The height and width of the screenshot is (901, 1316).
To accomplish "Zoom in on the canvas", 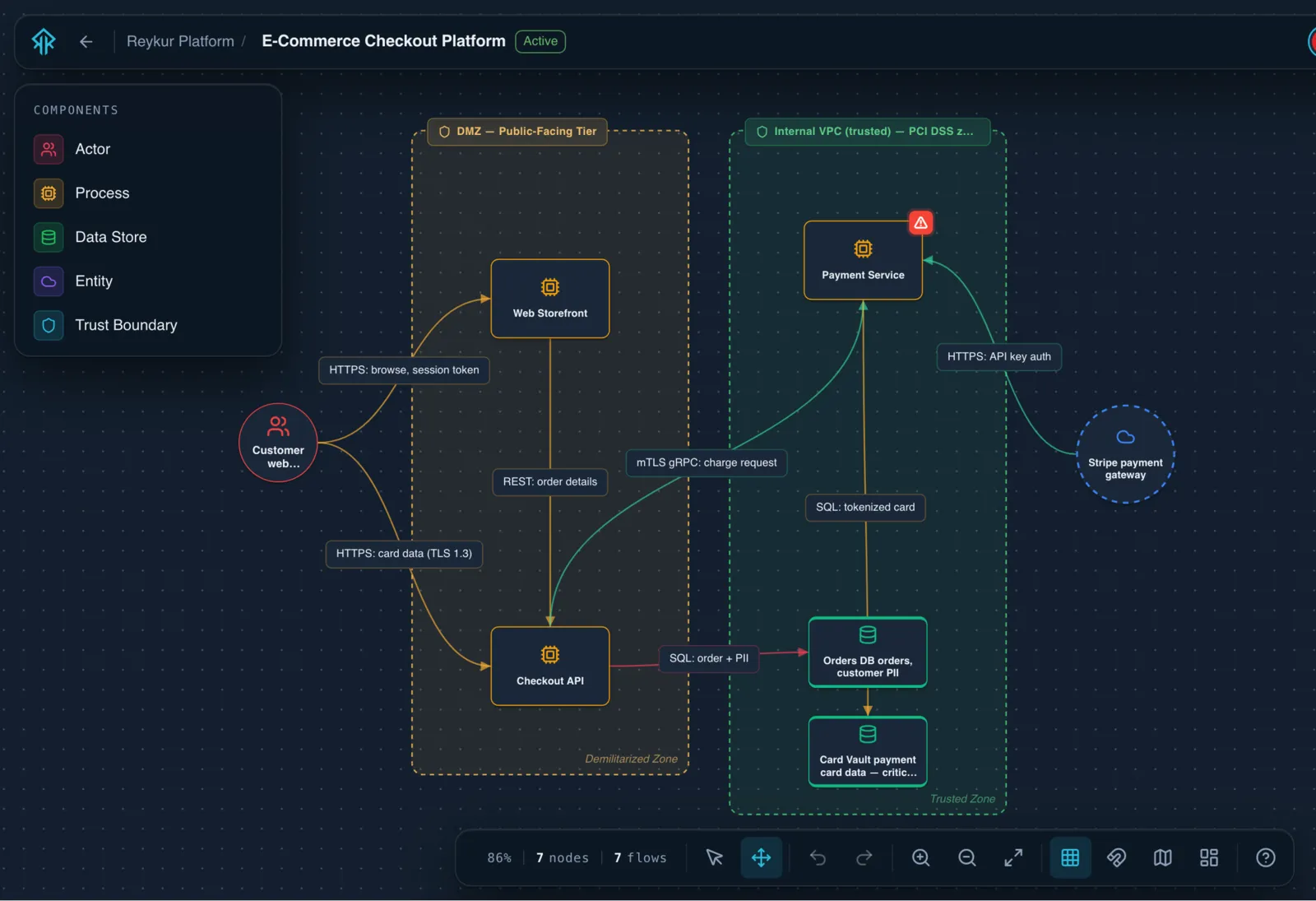I will (921, 857).
